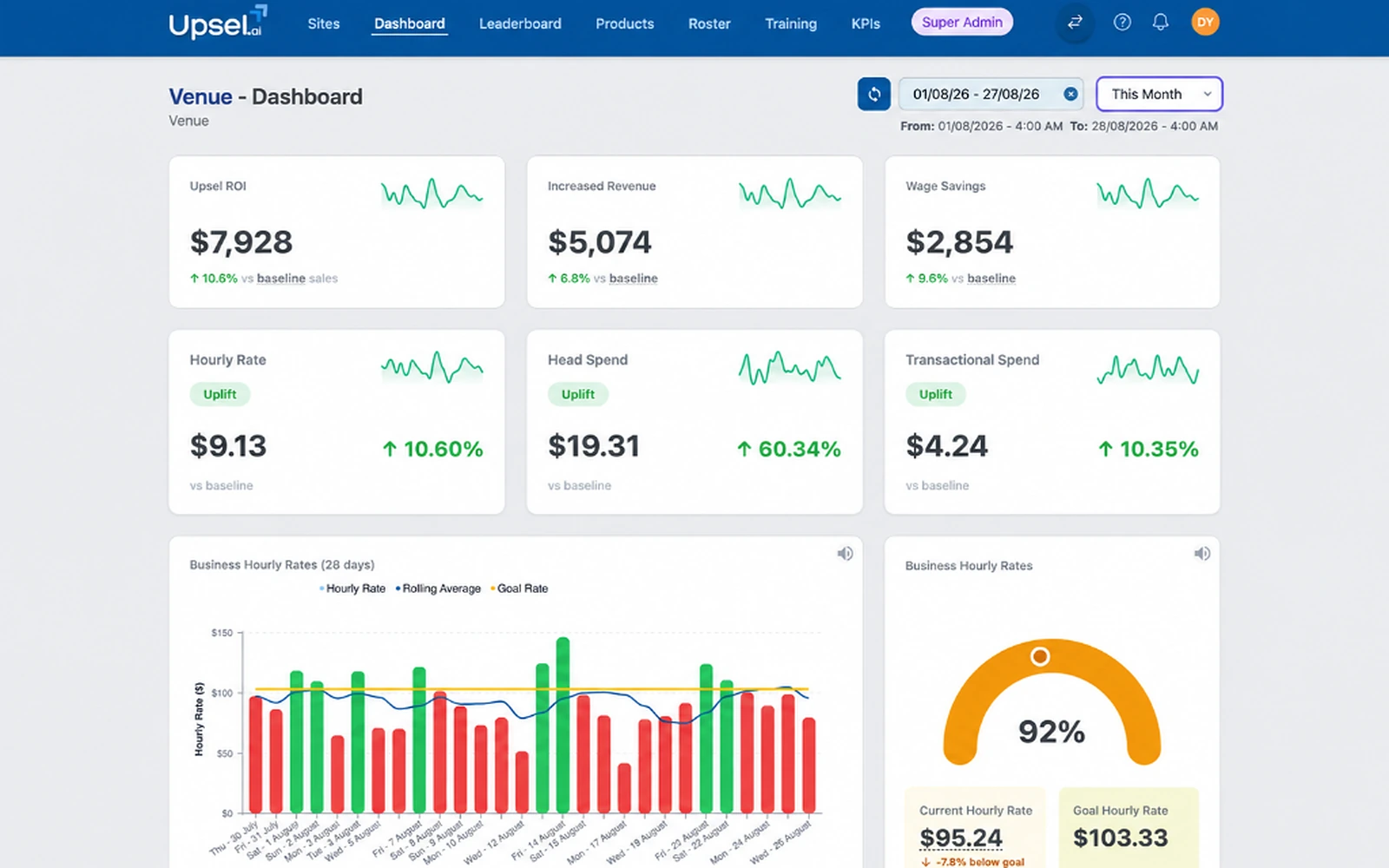Click the Uplift badge in Hourly Rate card
This screenshot has height=868, width=1389.
tap(220, 394)
